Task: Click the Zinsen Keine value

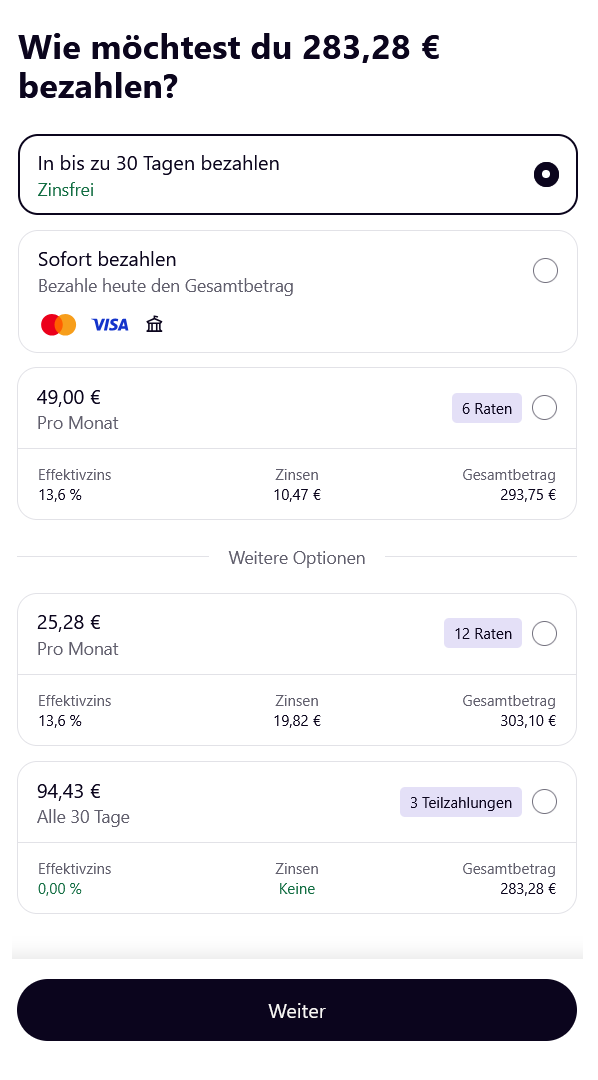Action: click(x=297, y=889)
